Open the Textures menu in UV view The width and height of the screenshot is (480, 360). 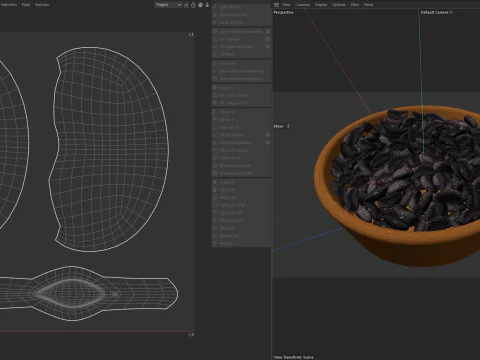42,5
